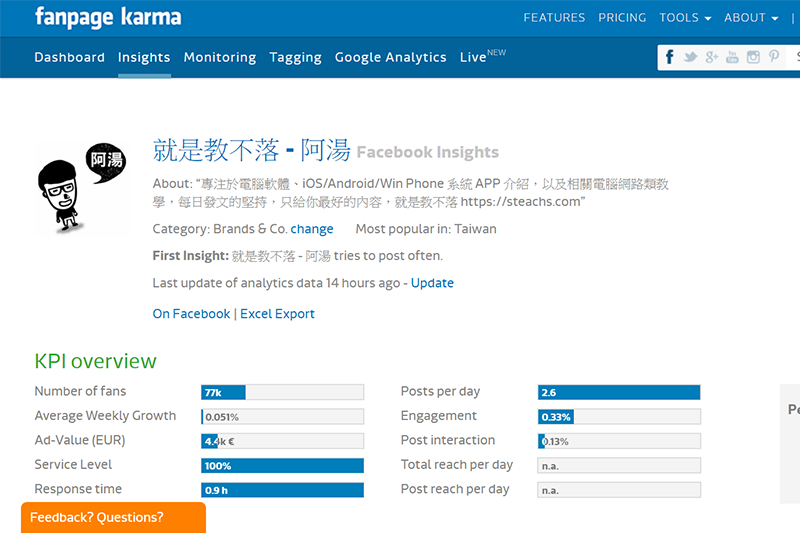This screenshot has width=800, height=533.
Task: Click the Posts per day label
Action: 440,391
